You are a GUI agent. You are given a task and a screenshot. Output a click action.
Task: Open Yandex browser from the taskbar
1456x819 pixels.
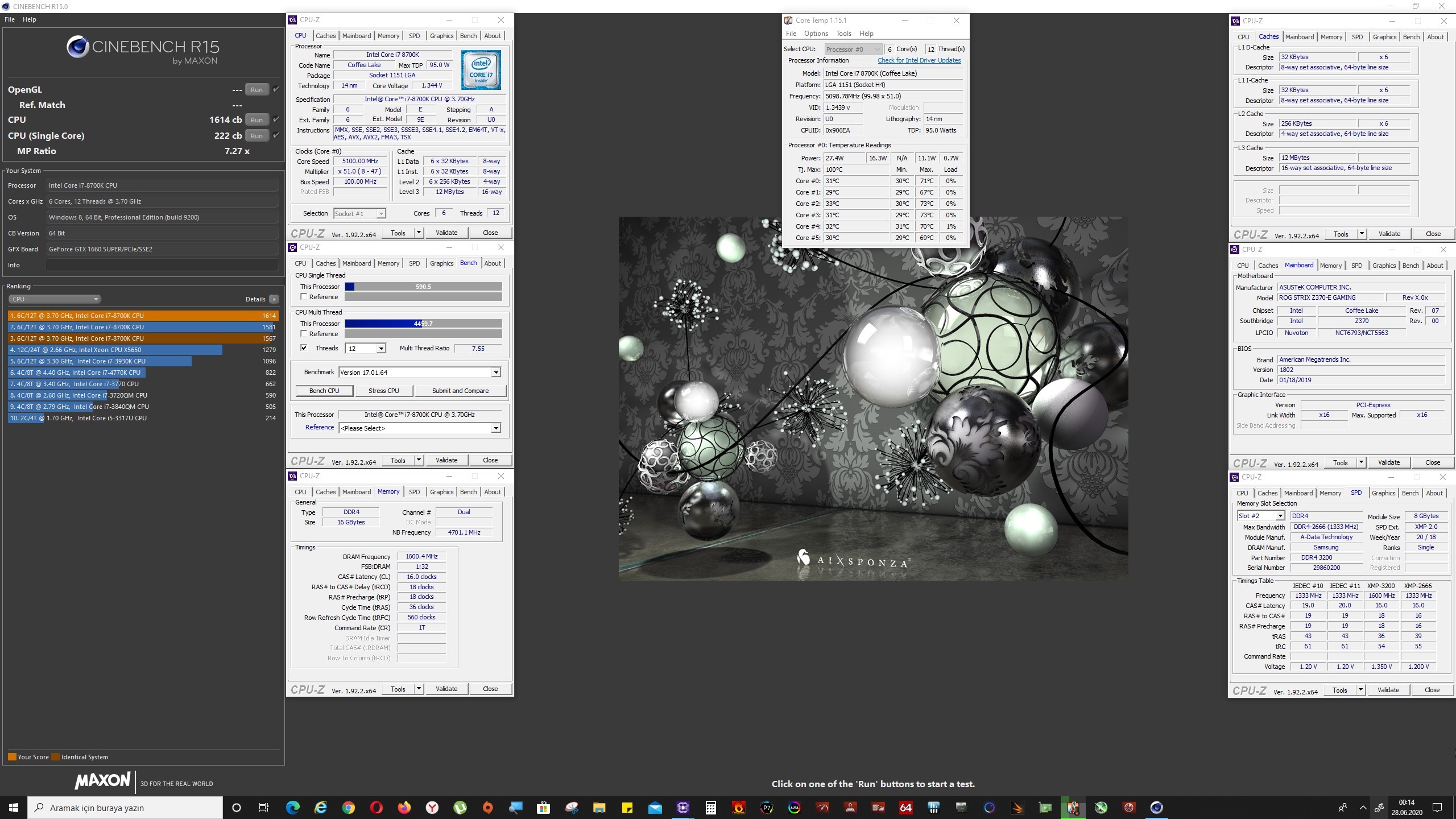pyautogui.click(x=432, y=808)
